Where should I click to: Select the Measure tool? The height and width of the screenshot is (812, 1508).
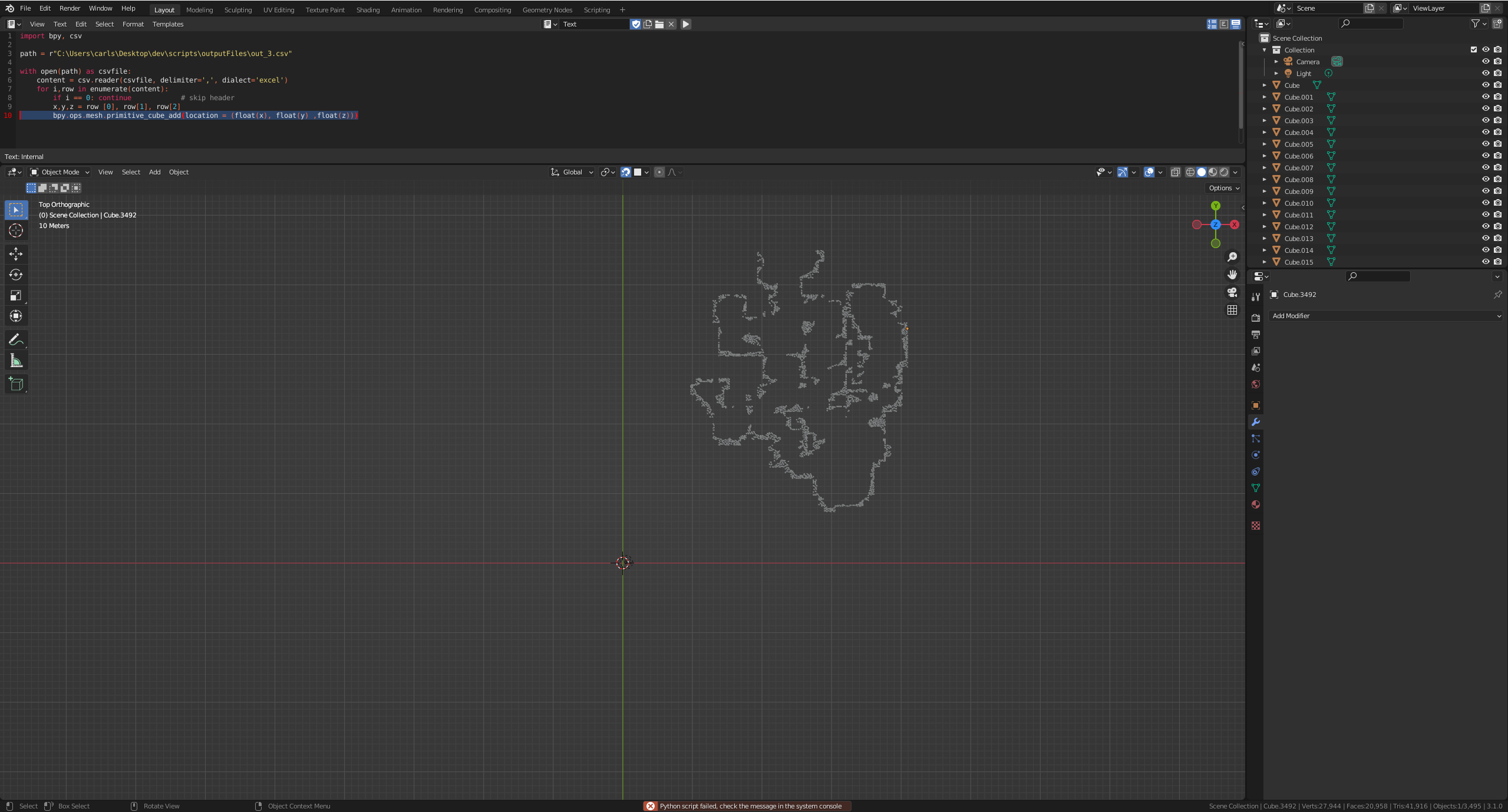(16, 361)
